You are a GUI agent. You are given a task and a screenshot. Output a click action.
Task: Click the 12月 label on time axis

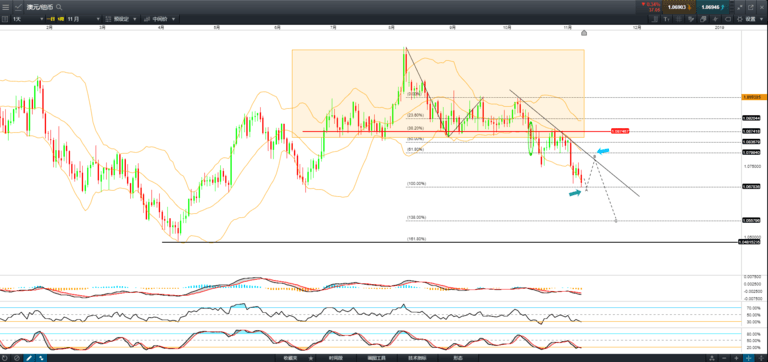coord(637,28)
